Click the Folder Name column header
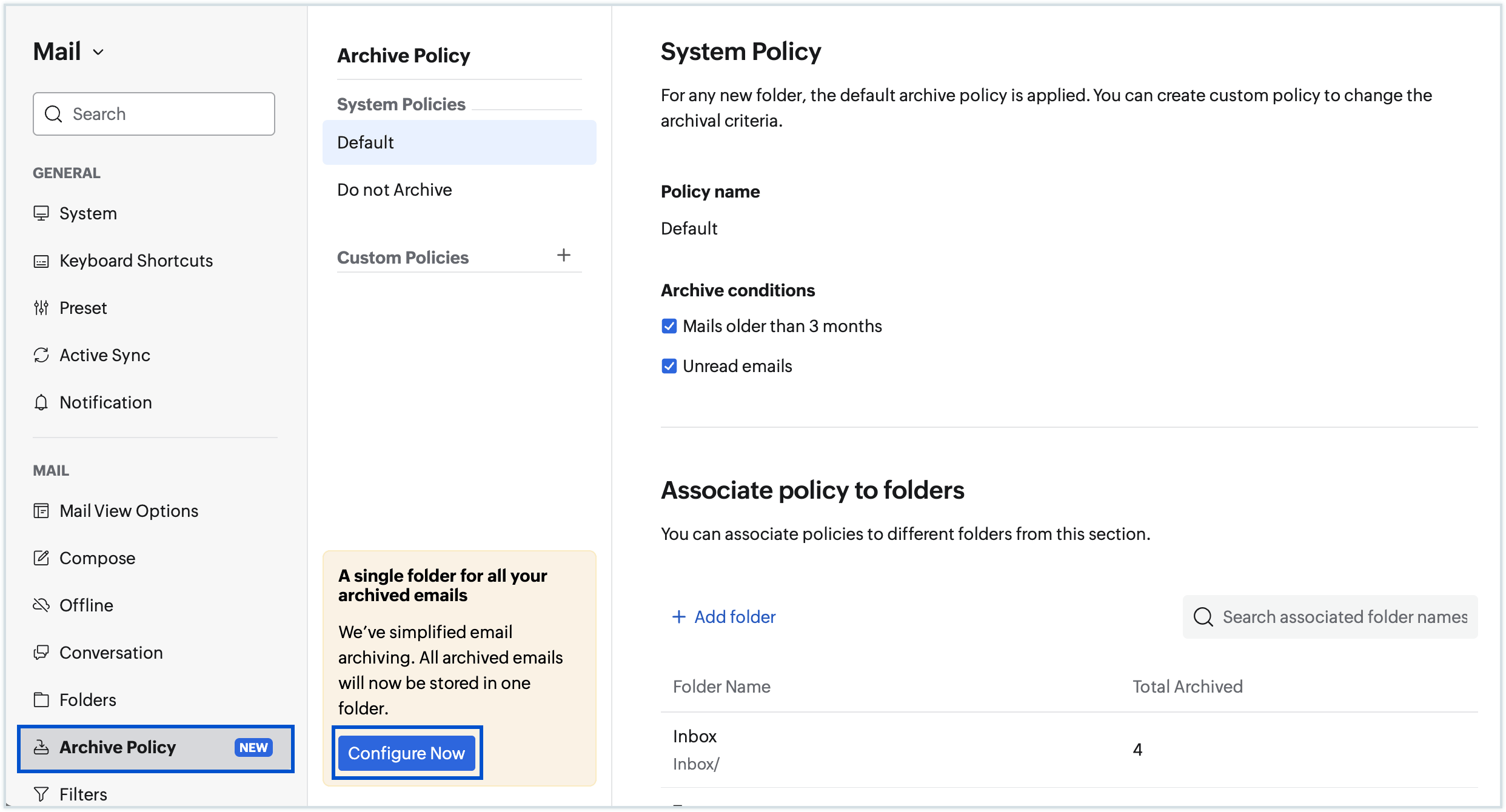1506x812 pixels. (x=721, y=687)
